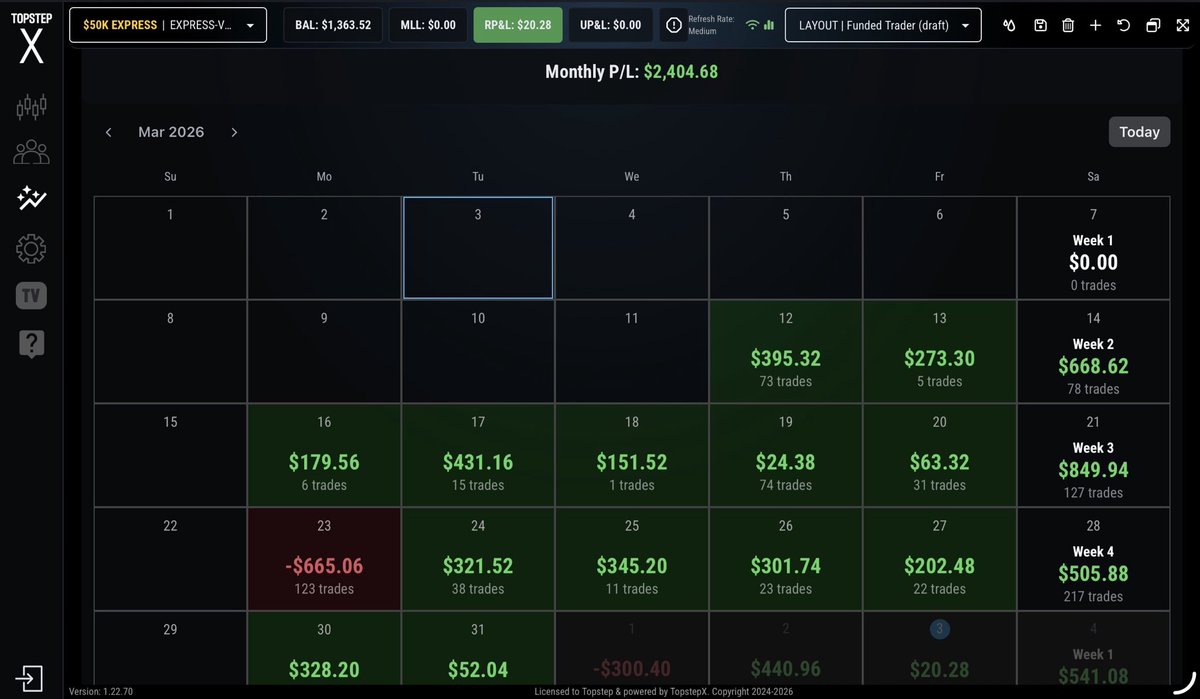Click the stacked windows icon in toolbar
Image resolution: width=1200 pixels, height=699 pixels.
pos(1153,25)
